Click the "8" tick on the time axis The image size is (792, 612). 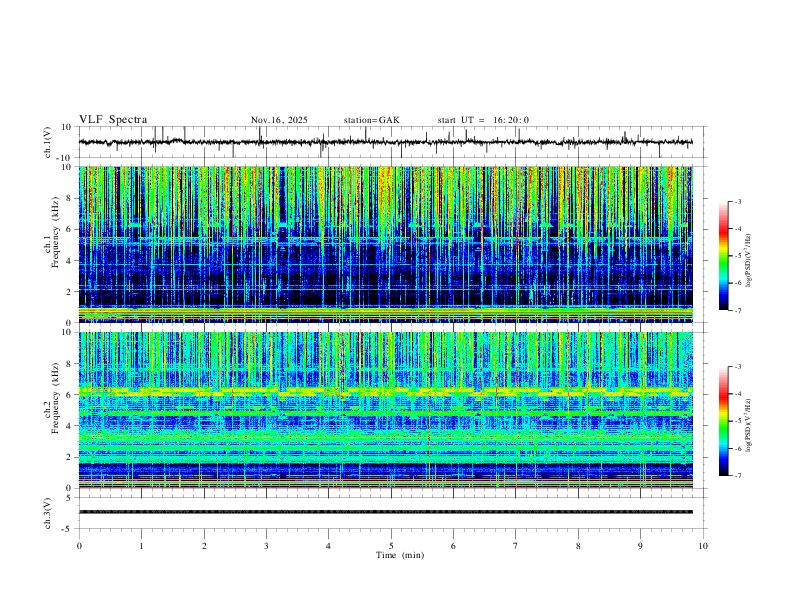578,546
